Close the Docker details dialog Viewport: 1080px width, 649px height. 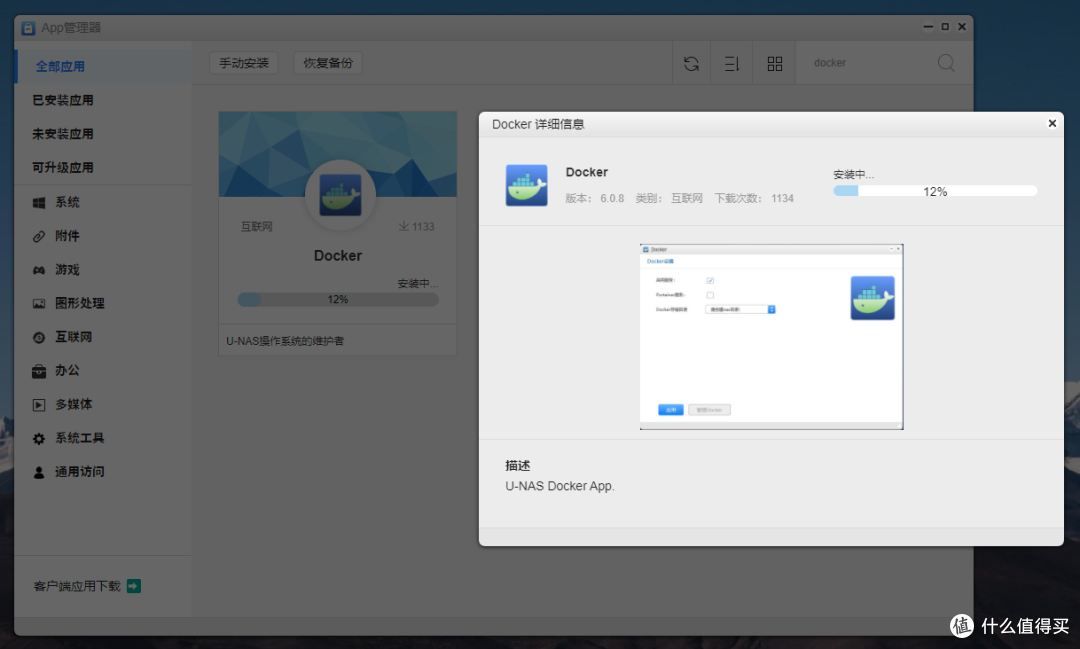(x=1052, y=123)
